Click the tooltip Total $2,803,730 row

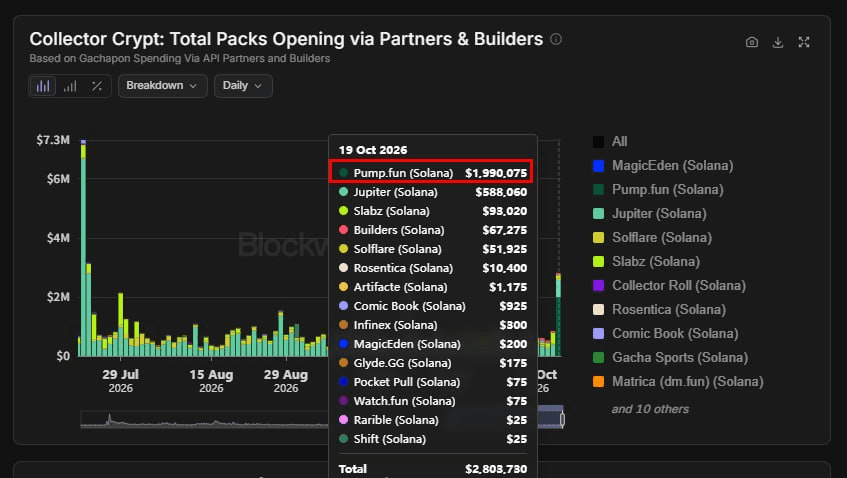coord(432,468)
